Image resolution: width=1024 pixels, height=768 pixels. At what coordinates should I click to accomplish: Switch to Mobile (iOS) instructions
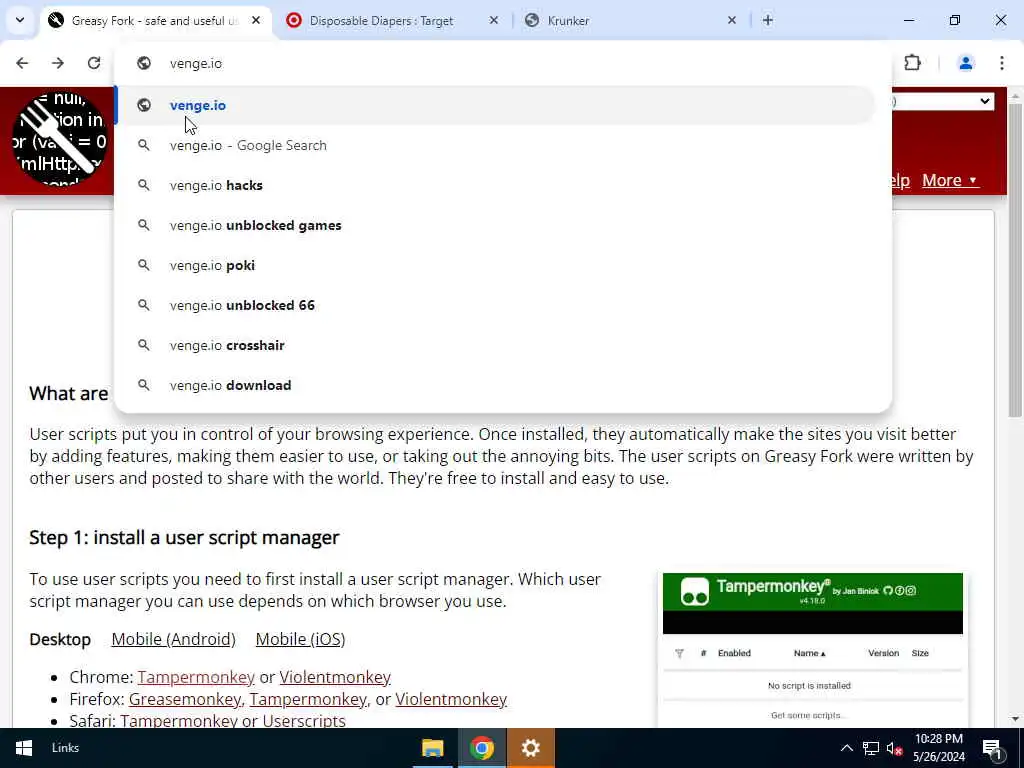coord(300,639)
